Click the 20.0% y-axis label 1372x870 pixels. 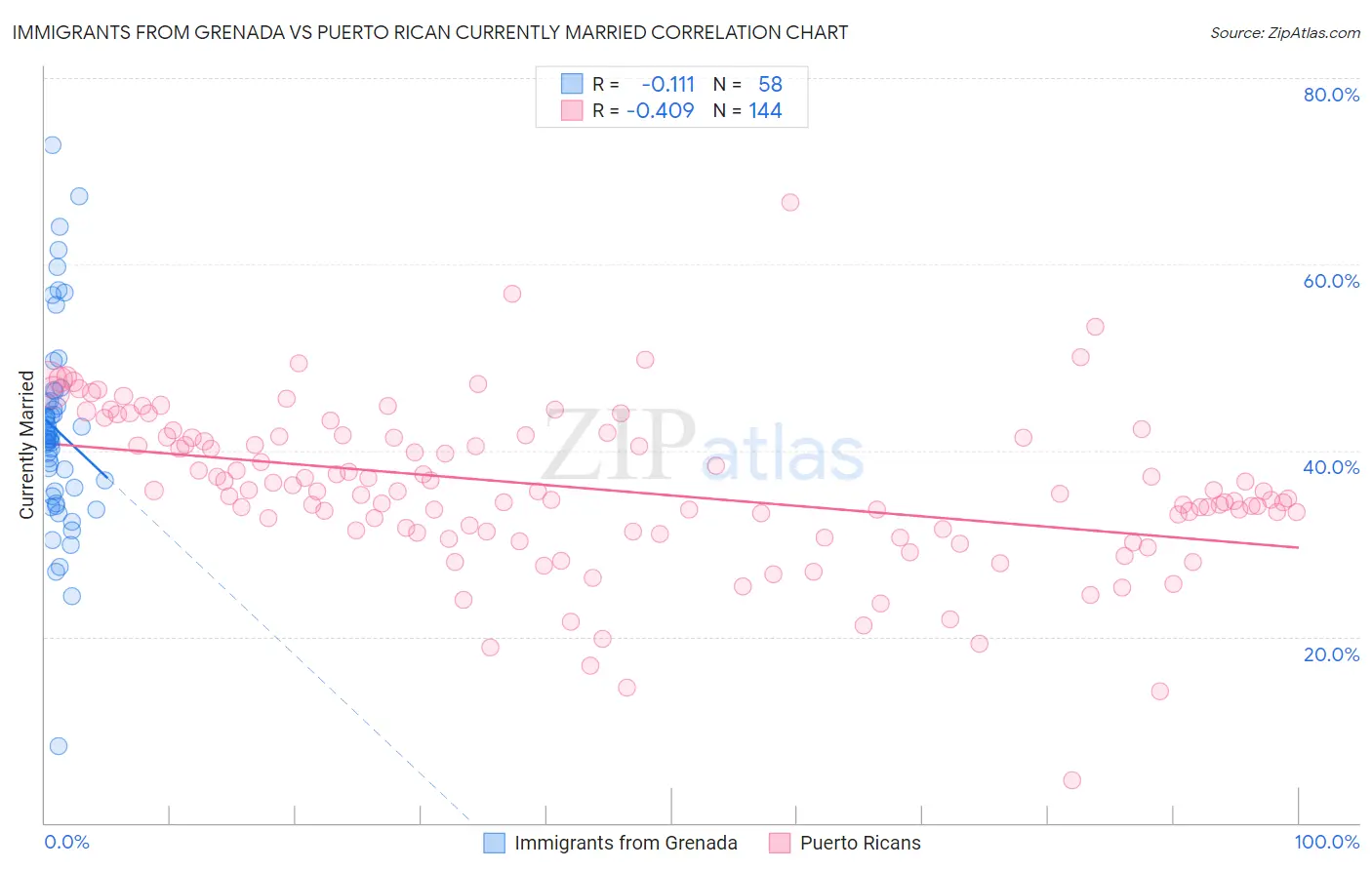tap(1331, 653)
